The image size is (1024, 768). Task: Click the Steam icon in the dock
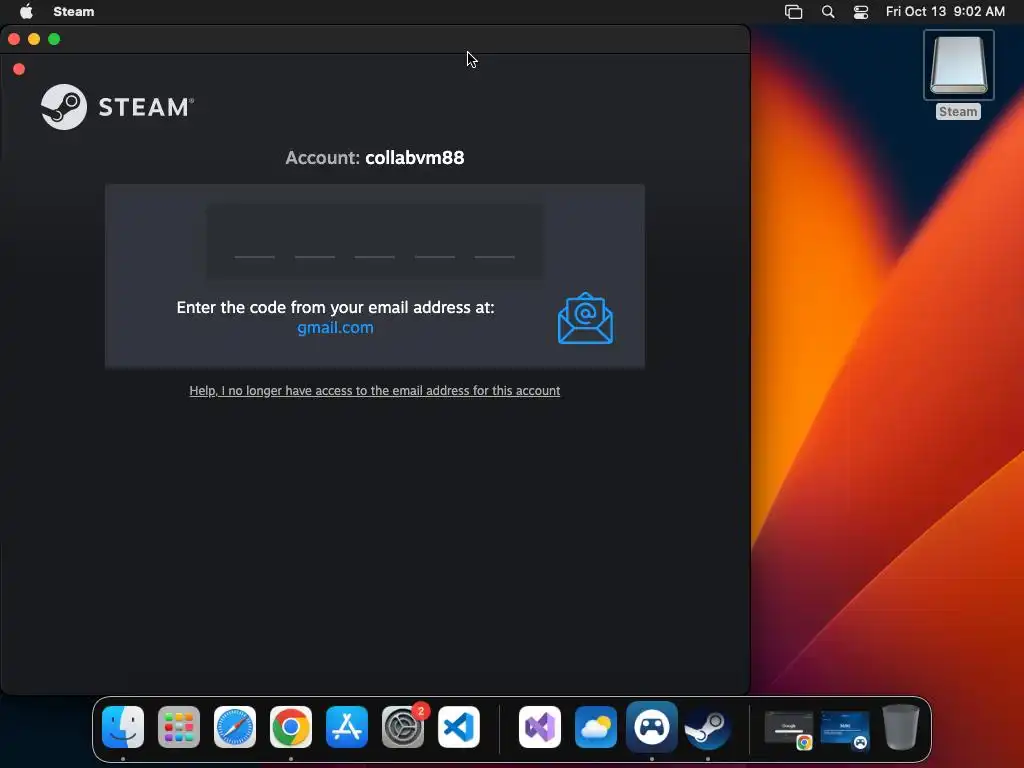[x=708, y=727]
